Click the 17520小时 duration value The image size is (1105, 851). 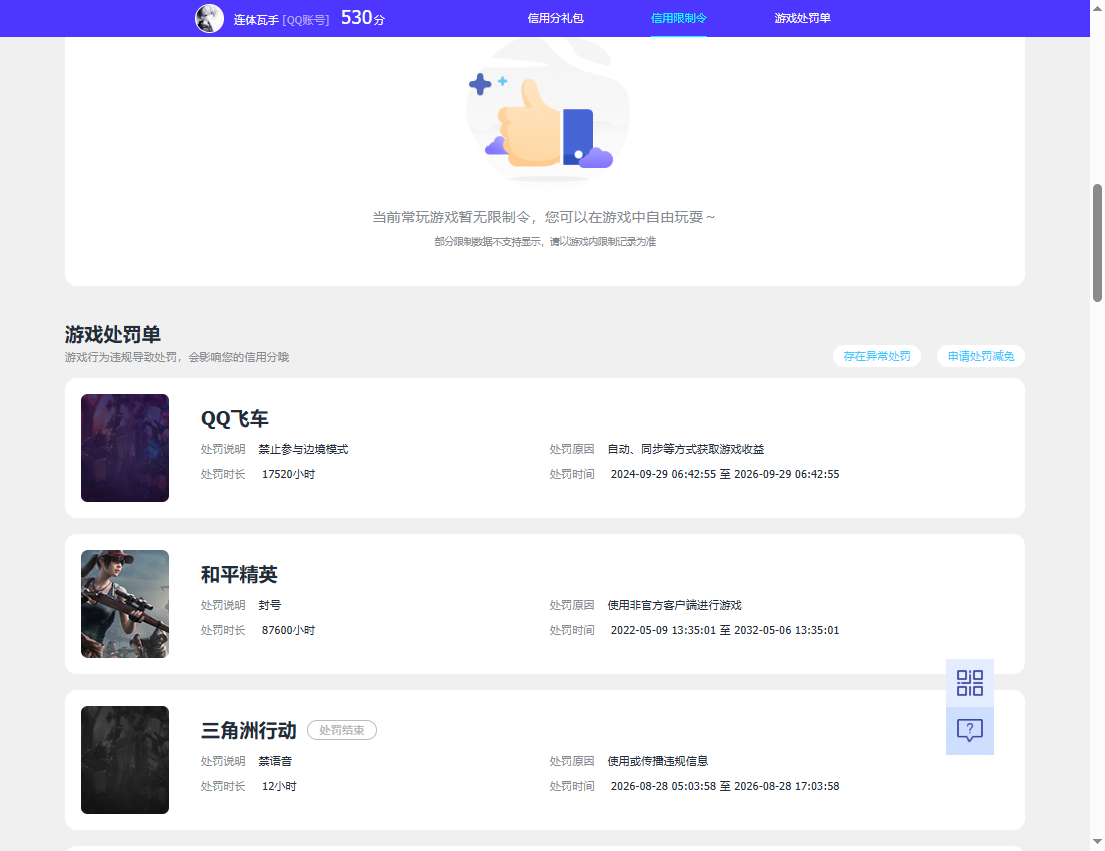(288, 475)
